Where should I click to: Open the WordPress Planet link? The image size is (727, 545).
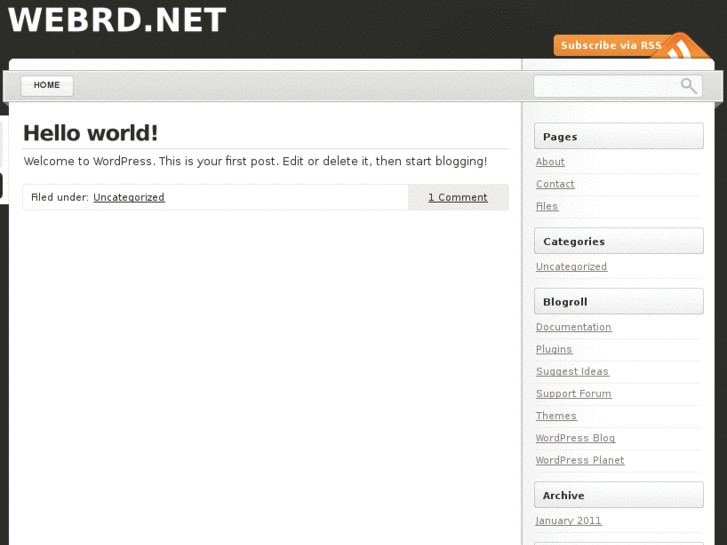pos(580,461)
